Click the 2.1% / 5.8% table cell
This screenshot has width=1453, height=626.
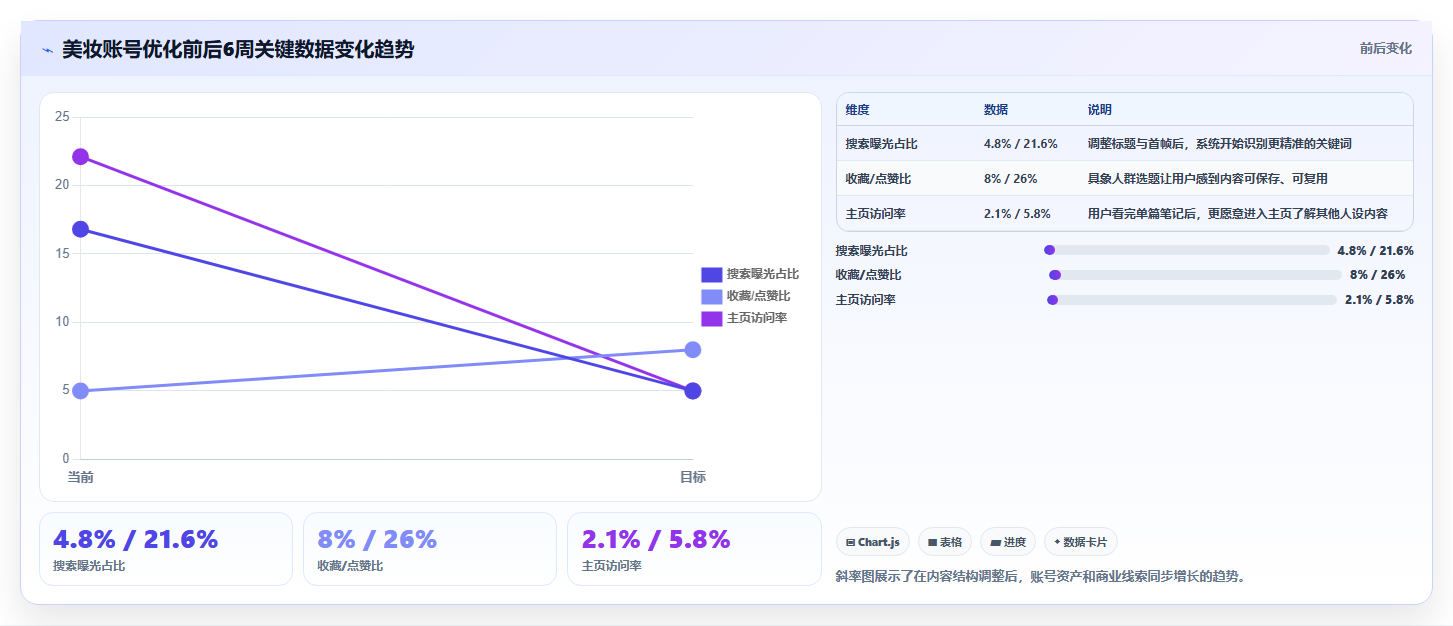pyautogui.click(x=1017, y=214)
